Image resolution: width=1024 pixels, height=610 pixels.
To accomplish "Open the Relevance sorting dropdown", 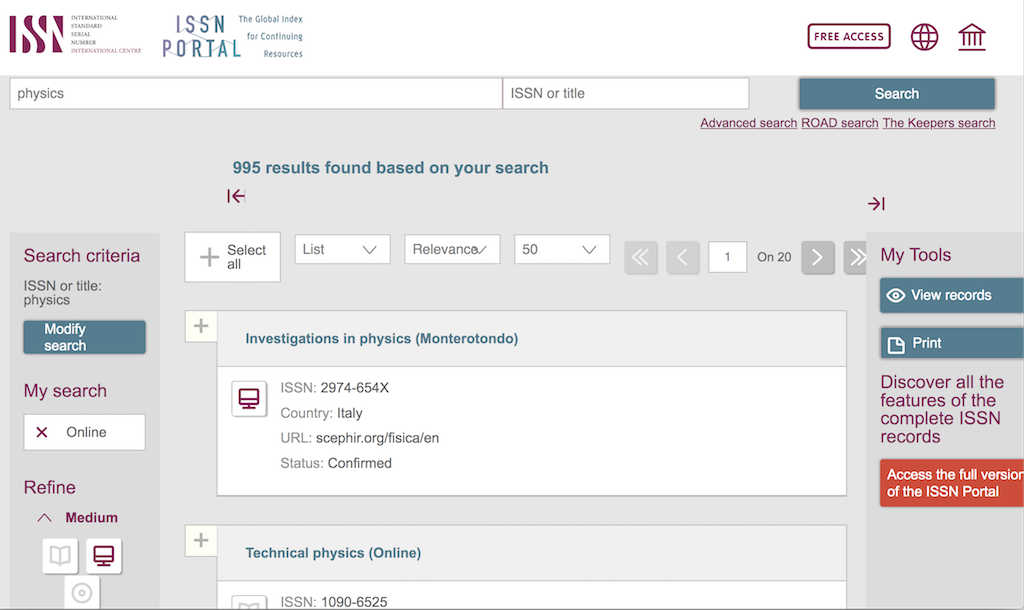I will click(x=452, y=249).
